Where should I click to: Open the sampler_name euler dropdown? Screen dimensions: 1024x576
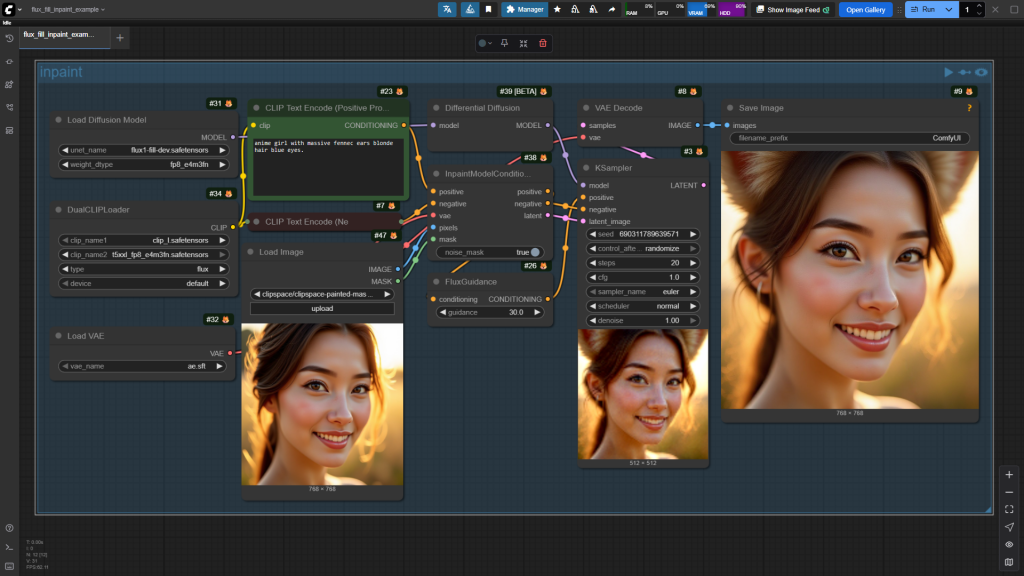tap(643, 291)
